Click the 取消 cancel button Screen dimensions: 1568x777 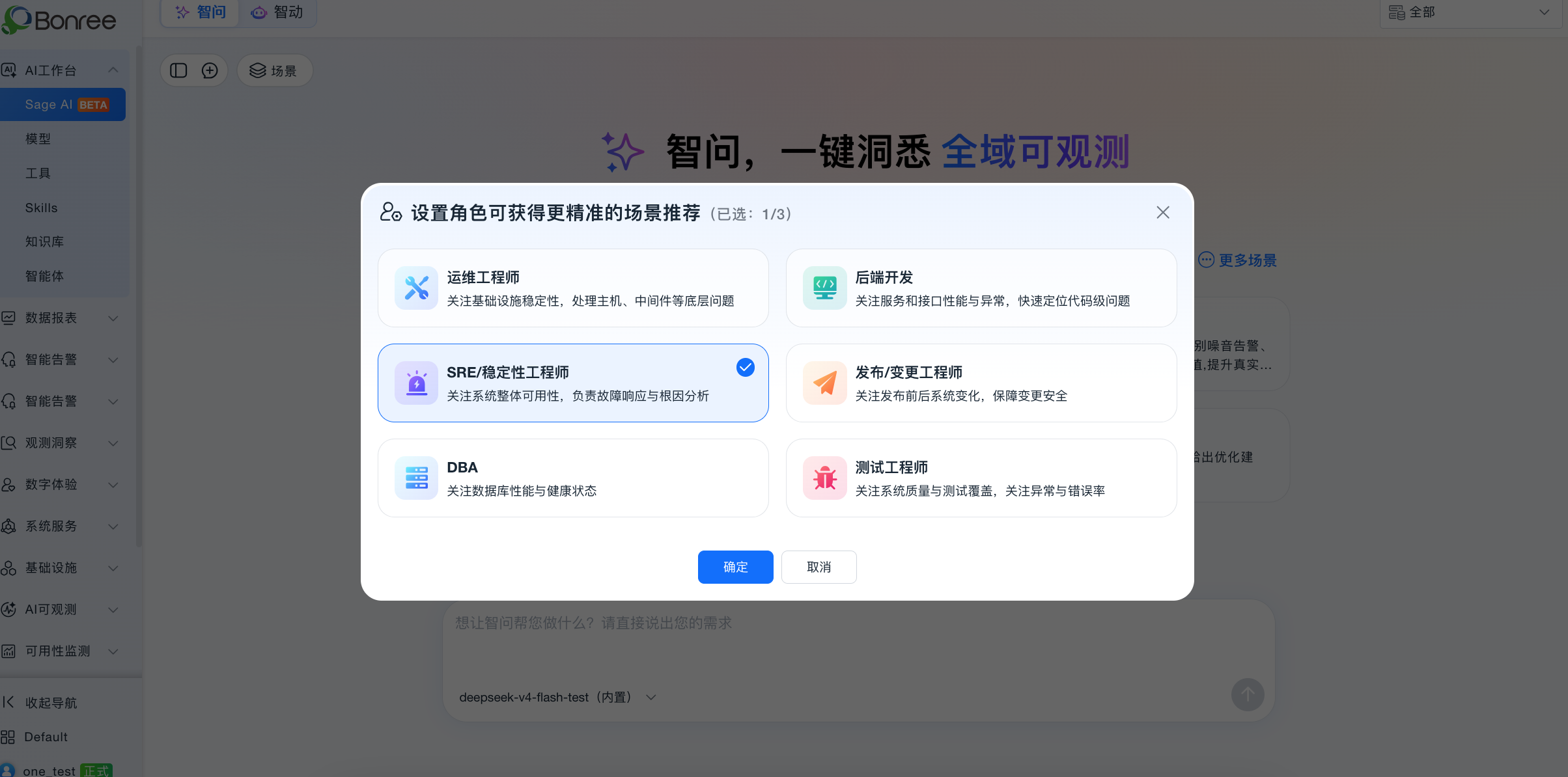click(x=819, y=567)
